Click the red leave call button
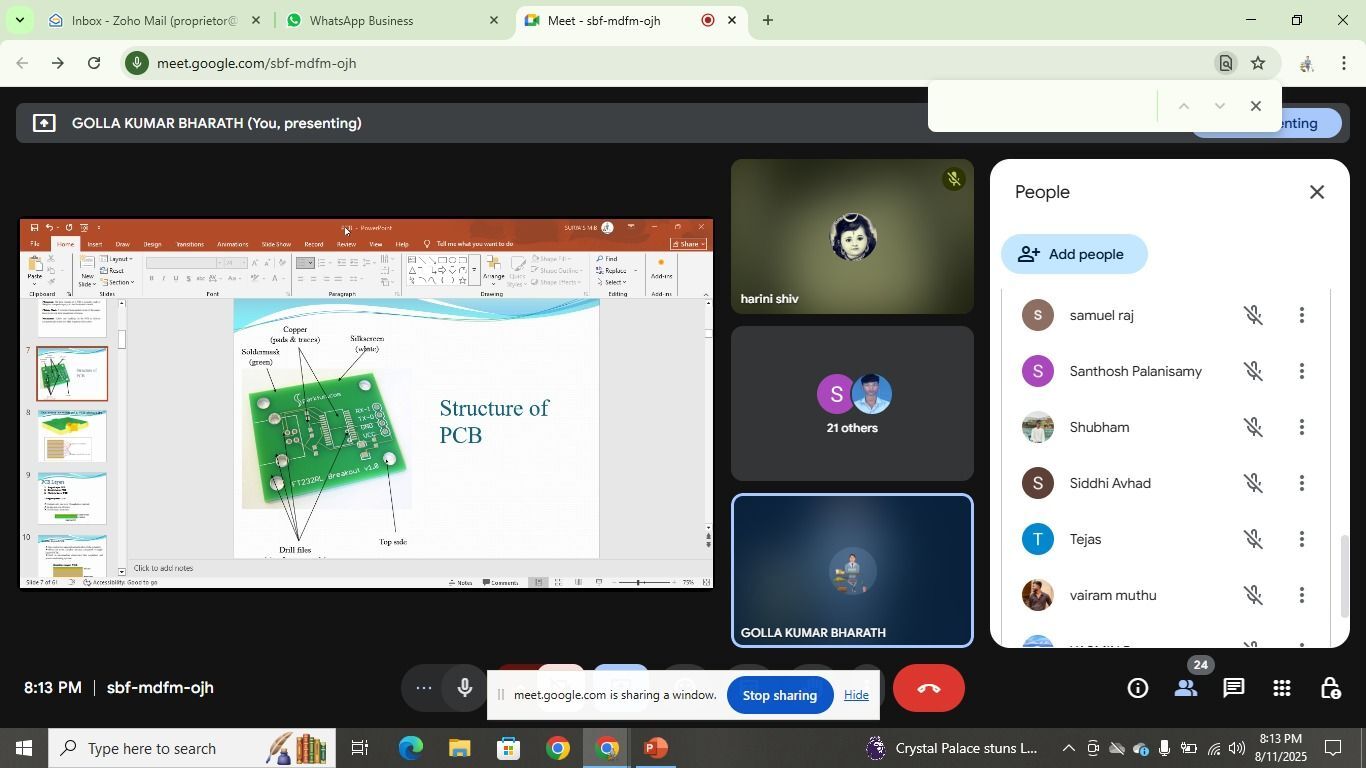This screenshot has height=768, width=1366. pos(928,688)
